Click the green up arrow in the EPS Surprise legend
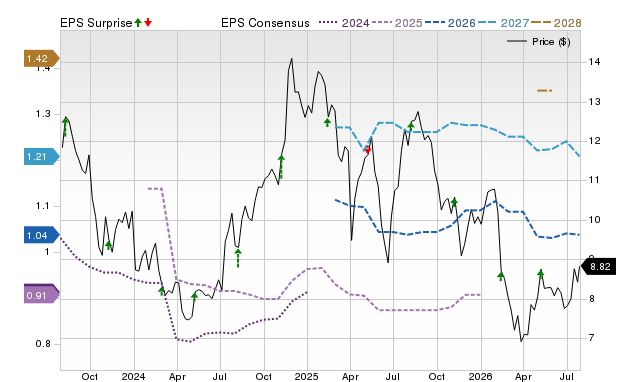The image size is (640, 382). [x=138, y=23]
